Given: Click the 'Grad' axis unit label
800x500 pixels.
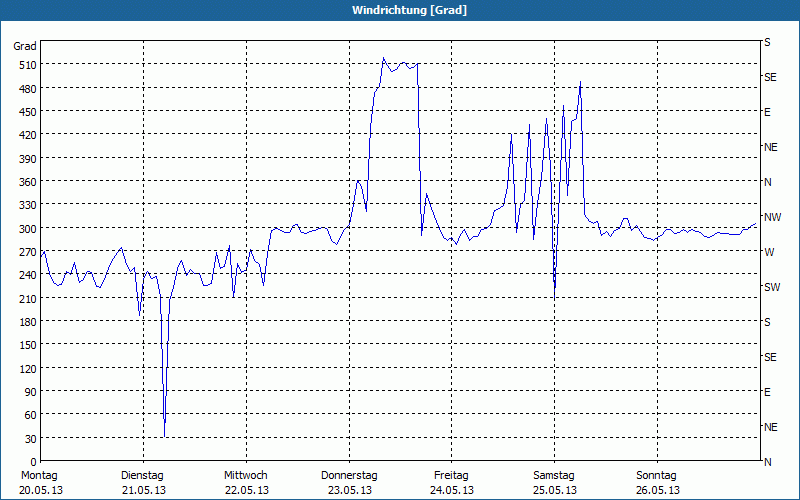Looking at the screenshot, I should click(x=25, y=46).
